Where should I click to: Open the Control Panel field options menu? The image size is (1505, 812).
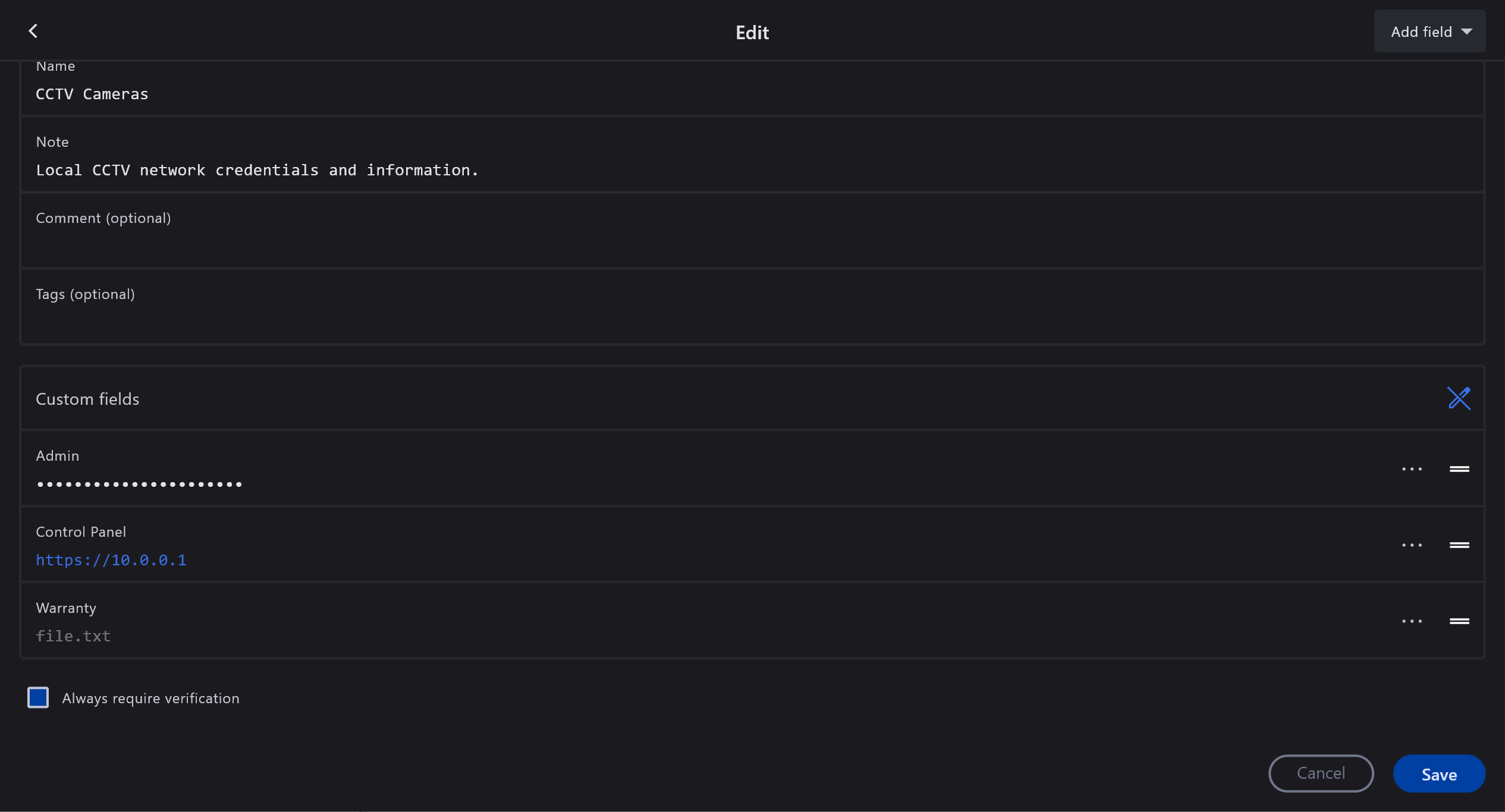[1412, 545]
